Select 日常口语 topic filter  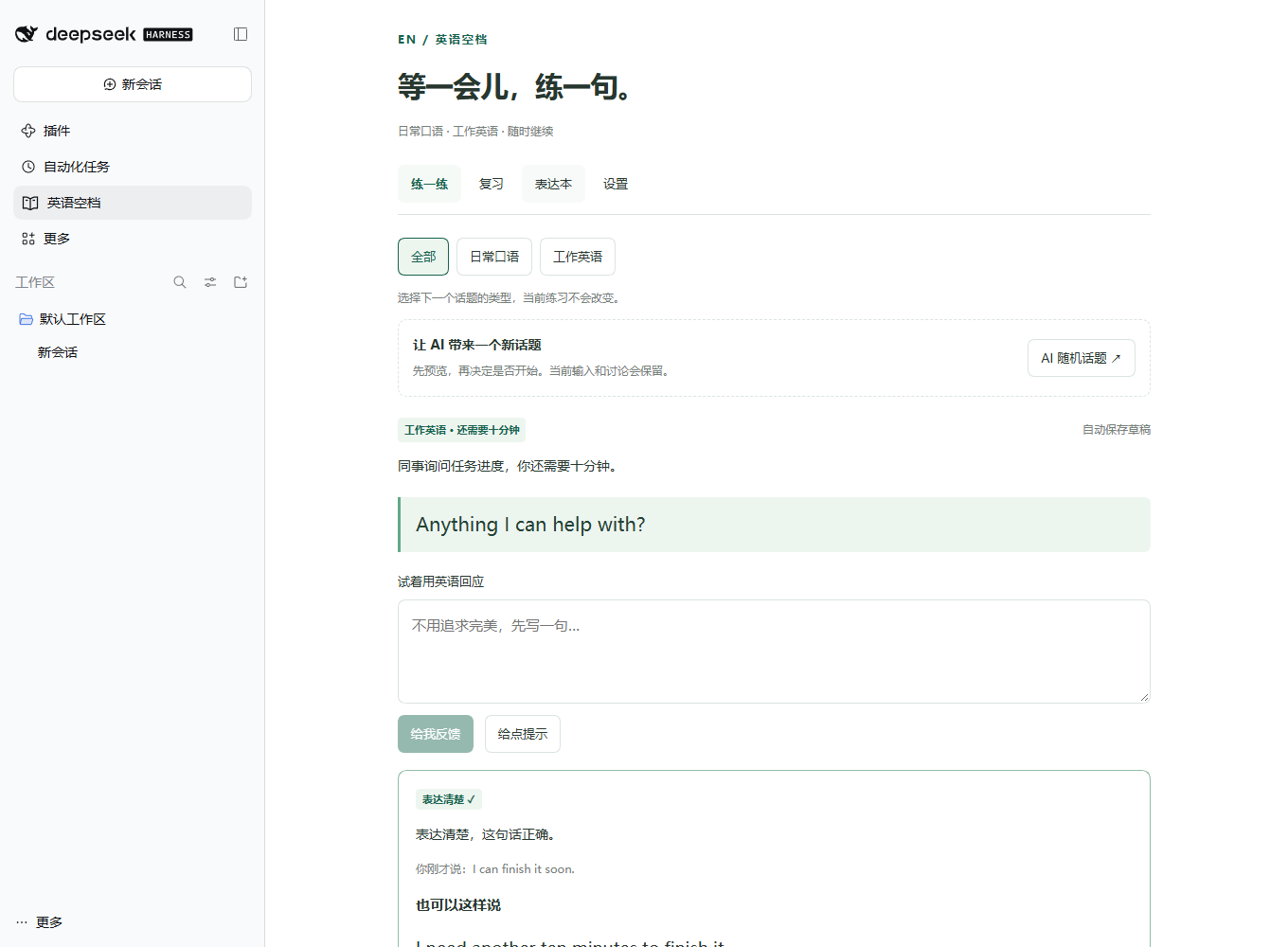tap(494, 257)
